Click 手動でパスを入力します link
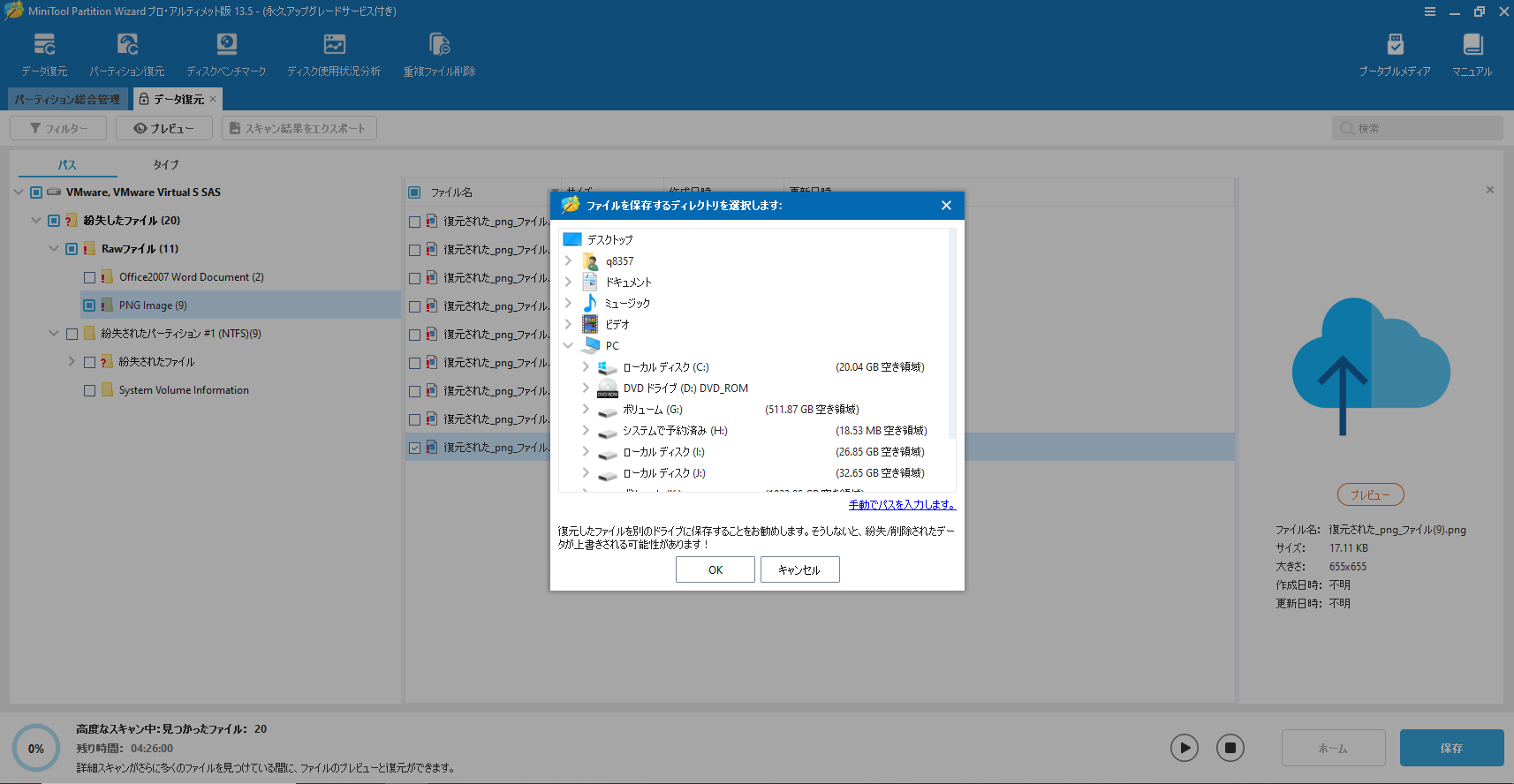Screen dimensions: 1514x784 pyautogui.click(x=902, y=505)
